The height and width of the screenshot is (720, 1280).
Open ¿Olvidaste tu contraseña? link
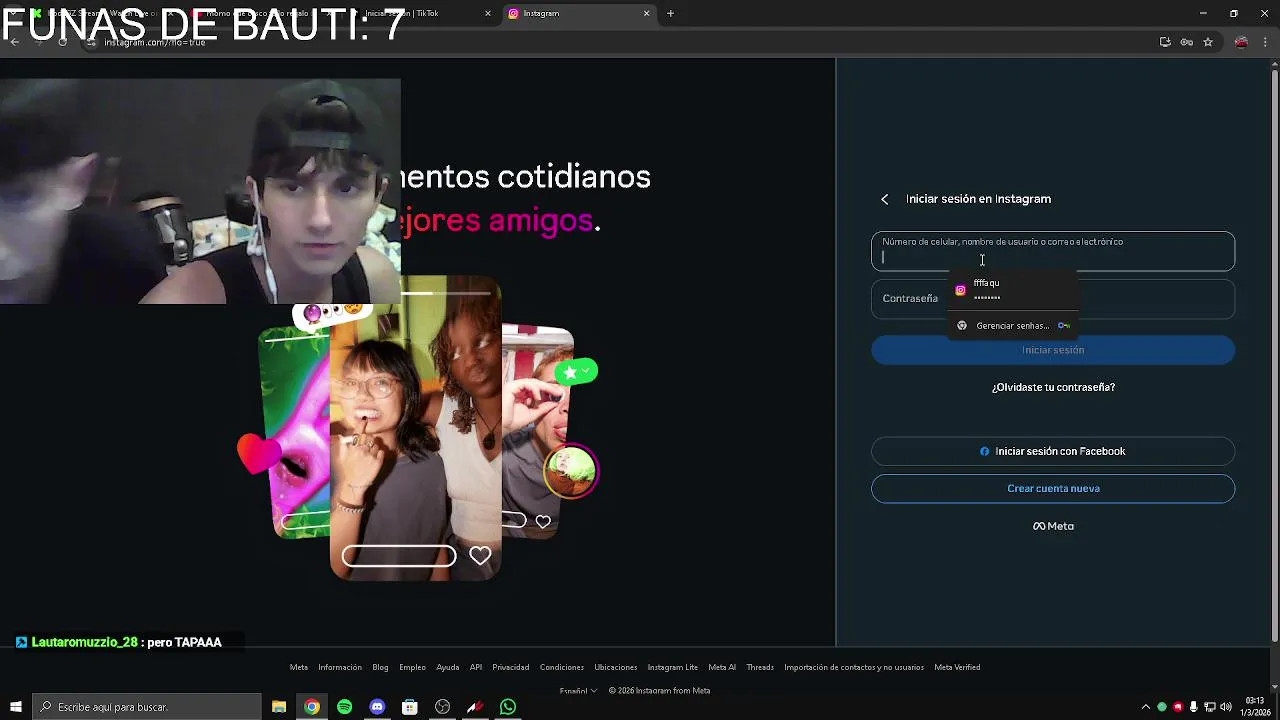tap(1053, 387)
